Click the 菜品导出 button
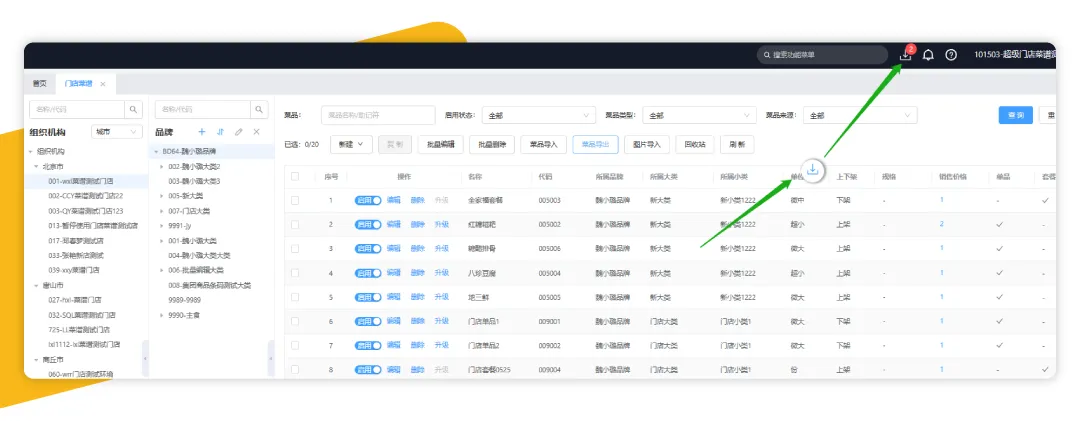This screenshot has width=1080, height=421. [x=595, y=144]
